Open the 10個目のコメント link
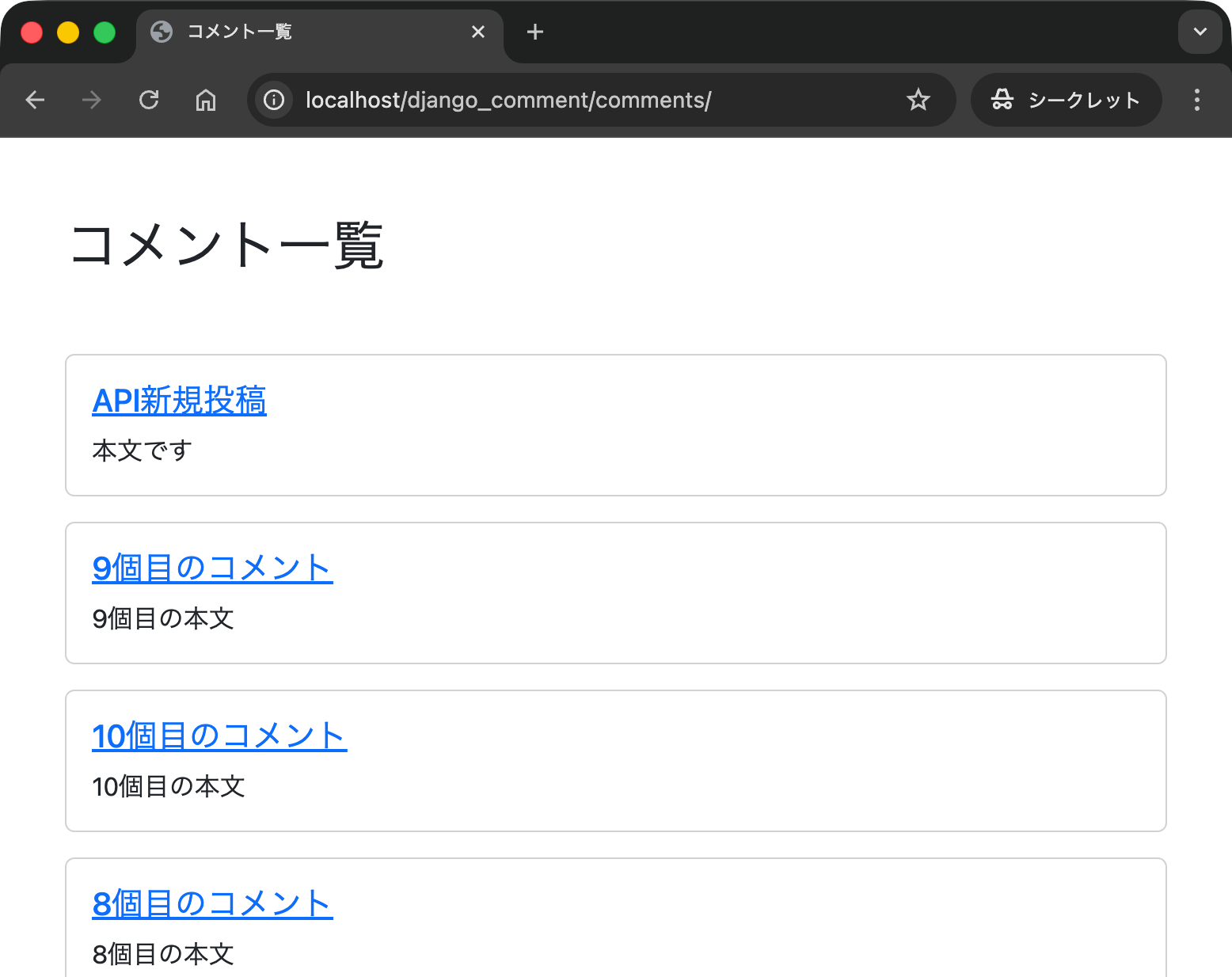The height and width of the screenshot is (977, 1232). [219, 736]
